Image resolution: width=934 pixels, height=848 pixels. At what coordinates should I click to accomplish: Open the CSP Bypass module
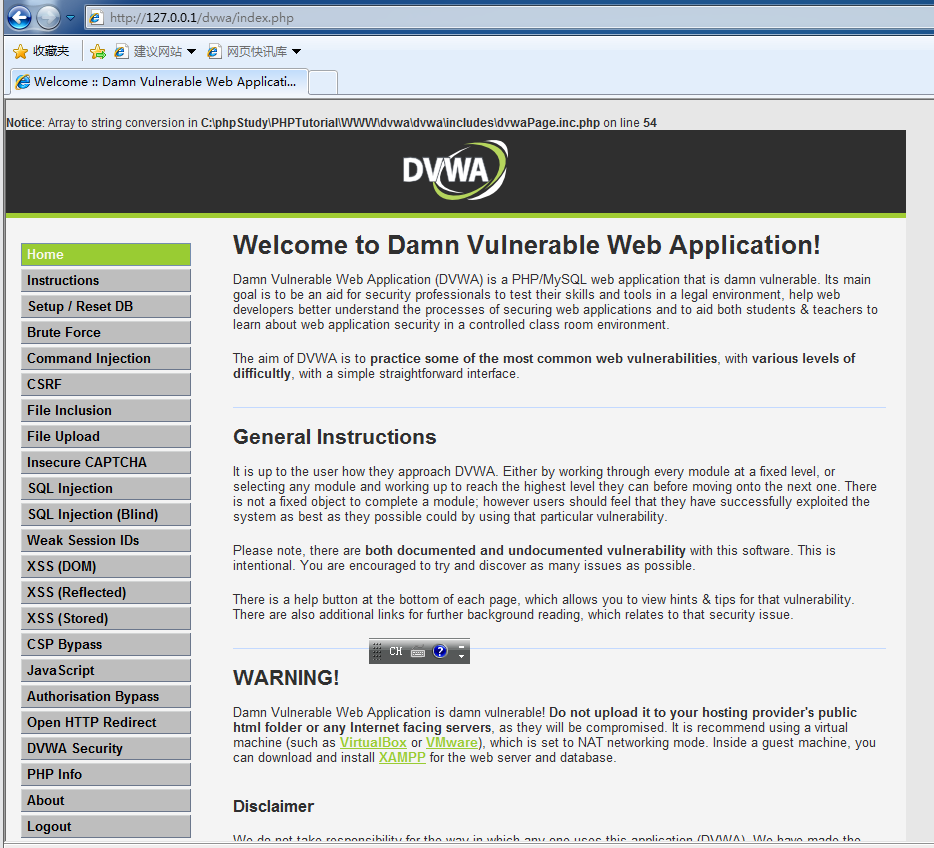(x=106, y=644)
